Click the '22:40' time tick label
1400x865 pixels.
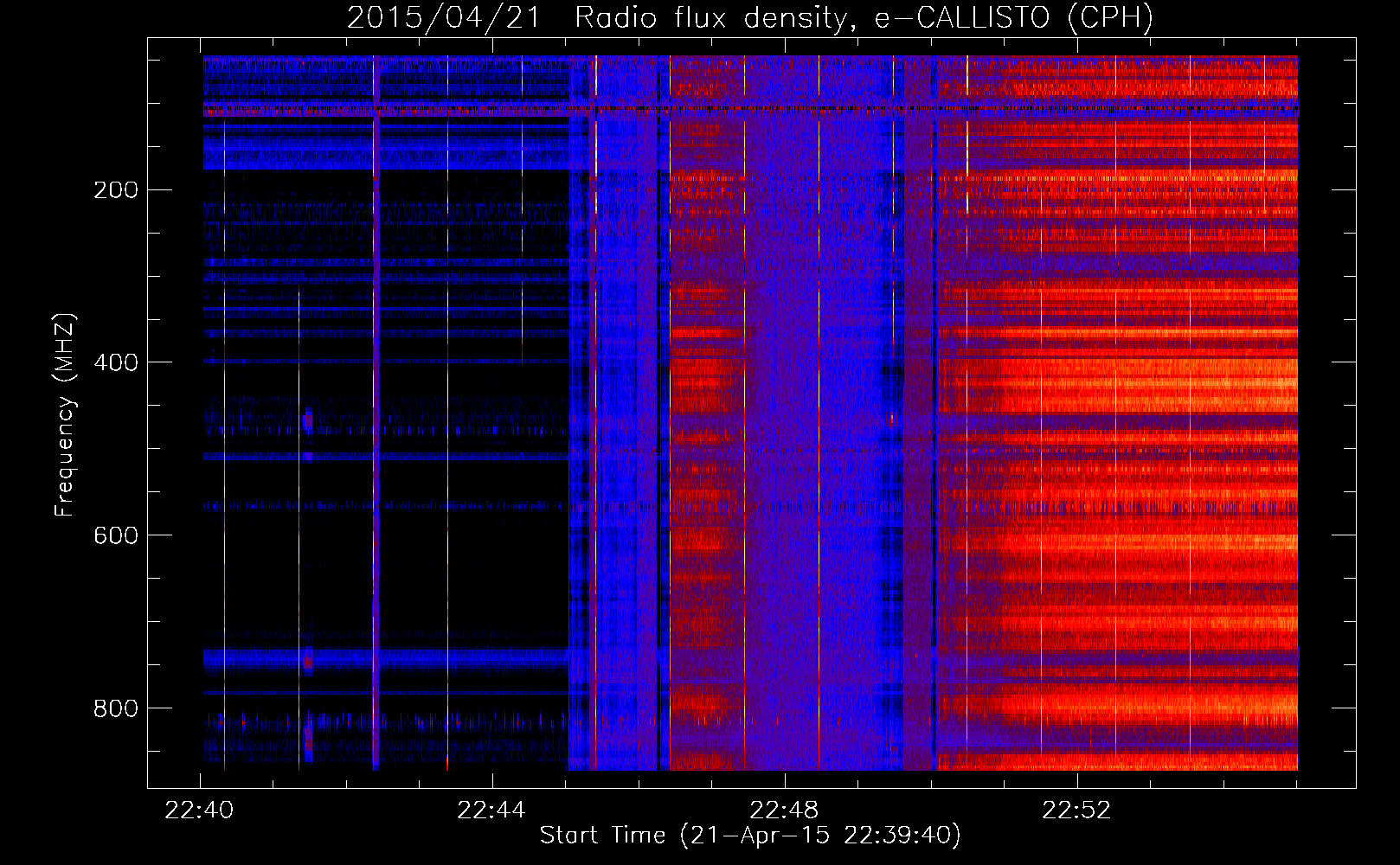(x=199, y=811)
